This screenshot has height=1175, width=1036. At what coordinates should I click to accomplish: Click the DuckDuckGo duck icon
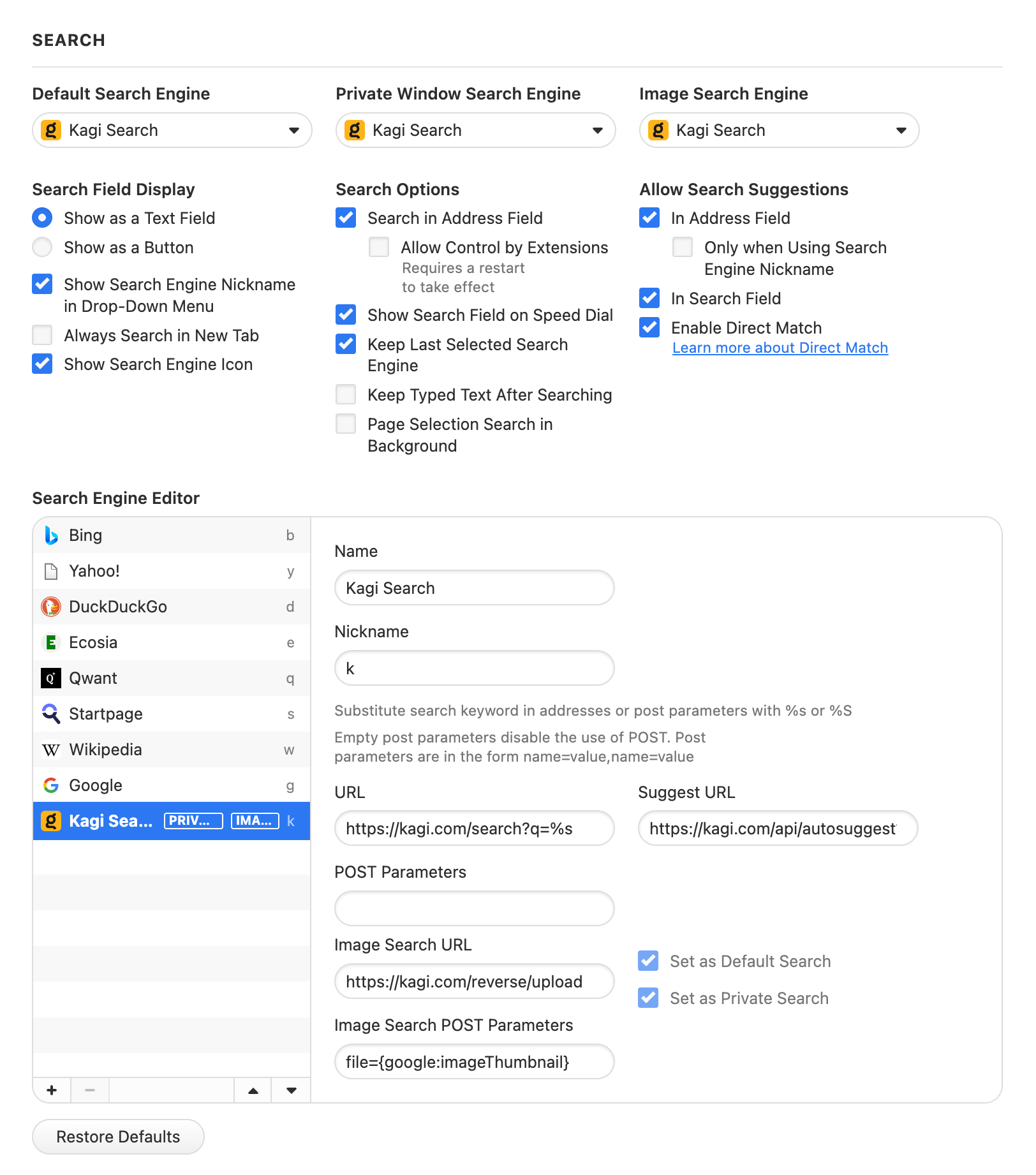click(x=51, y=607)
